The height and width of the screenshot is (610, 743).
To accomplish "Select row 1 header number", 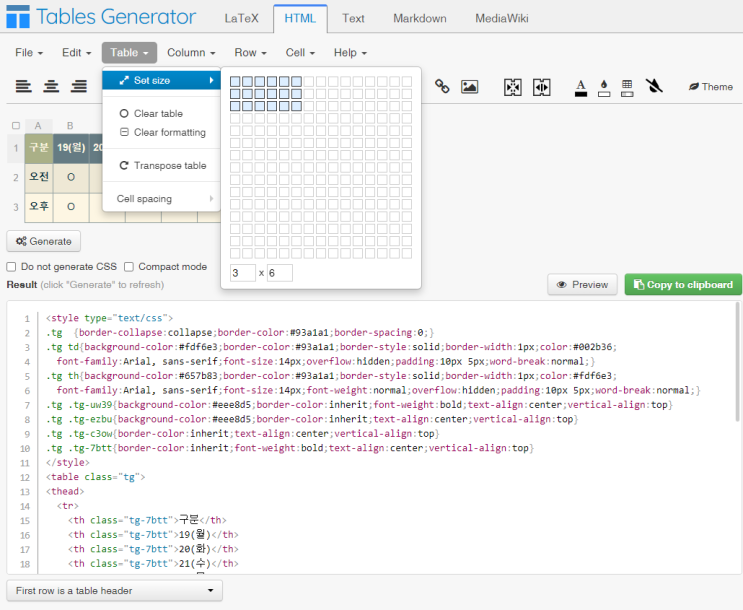I will (x=16, y=148).
